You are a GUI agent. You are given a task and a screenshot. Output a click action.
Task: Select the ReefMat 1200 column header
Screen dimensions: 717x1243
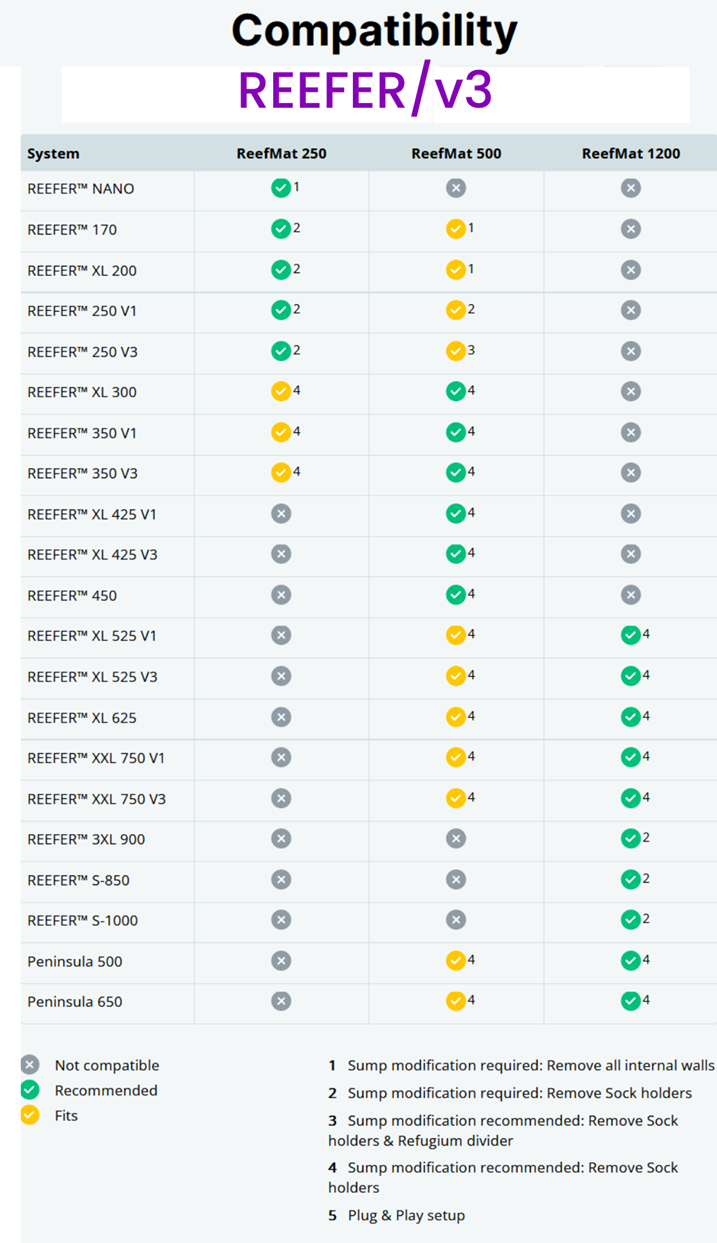pos(630,153)
